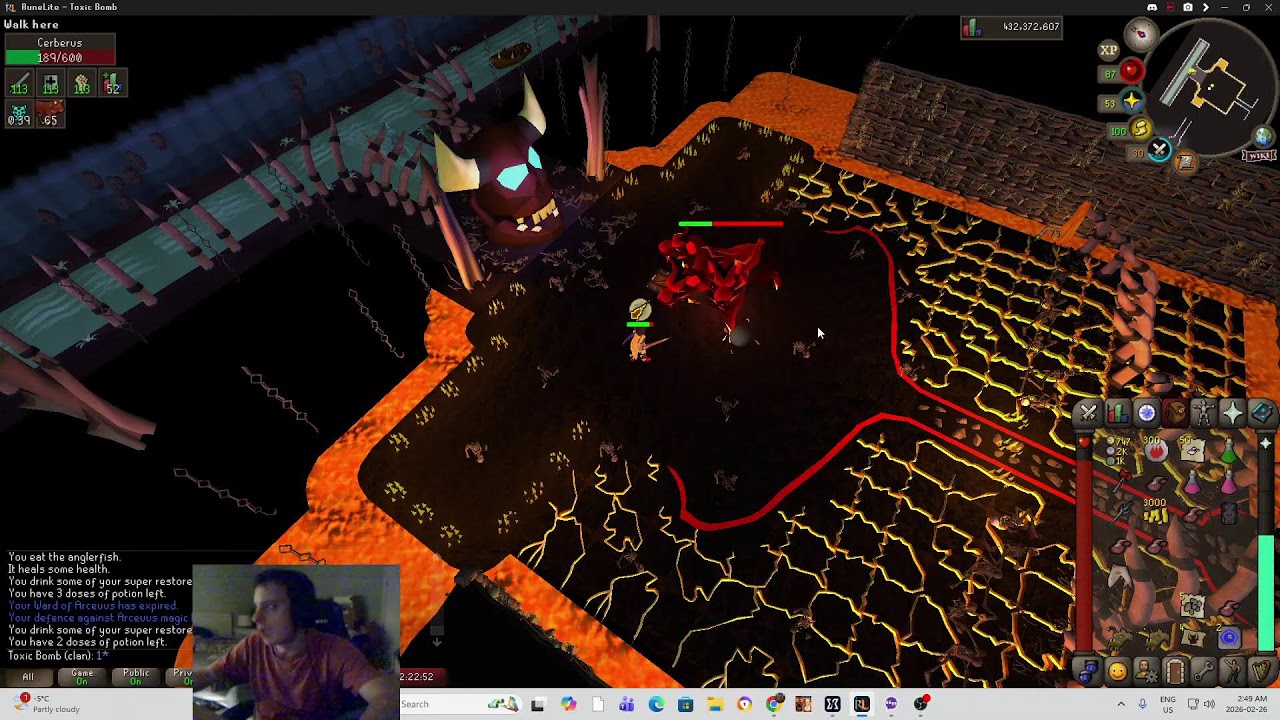Click the ENG US language indicator
Image resolution: width=1280 pixels, height=720 pixels.
pyautogui.click(x=1168, y=704)
